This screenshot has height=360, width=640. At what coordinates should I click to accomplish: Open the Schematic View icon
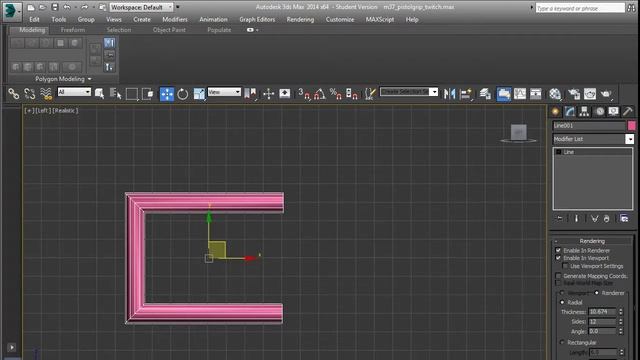(536, 94)
